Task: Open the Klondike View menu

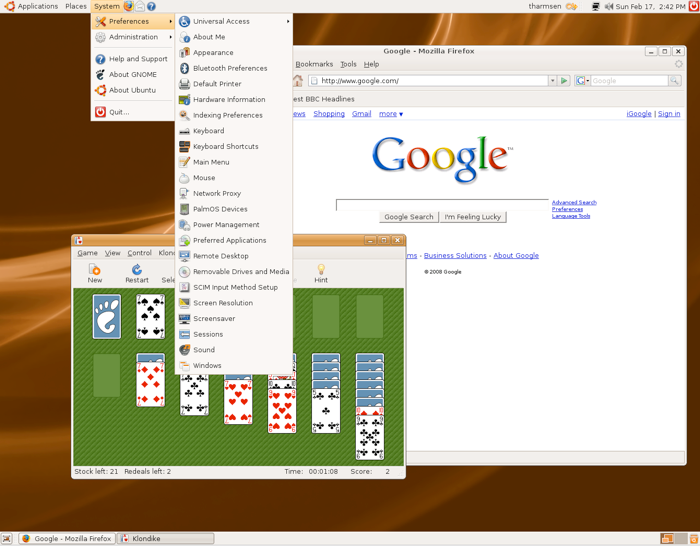Action: (112, 253)
